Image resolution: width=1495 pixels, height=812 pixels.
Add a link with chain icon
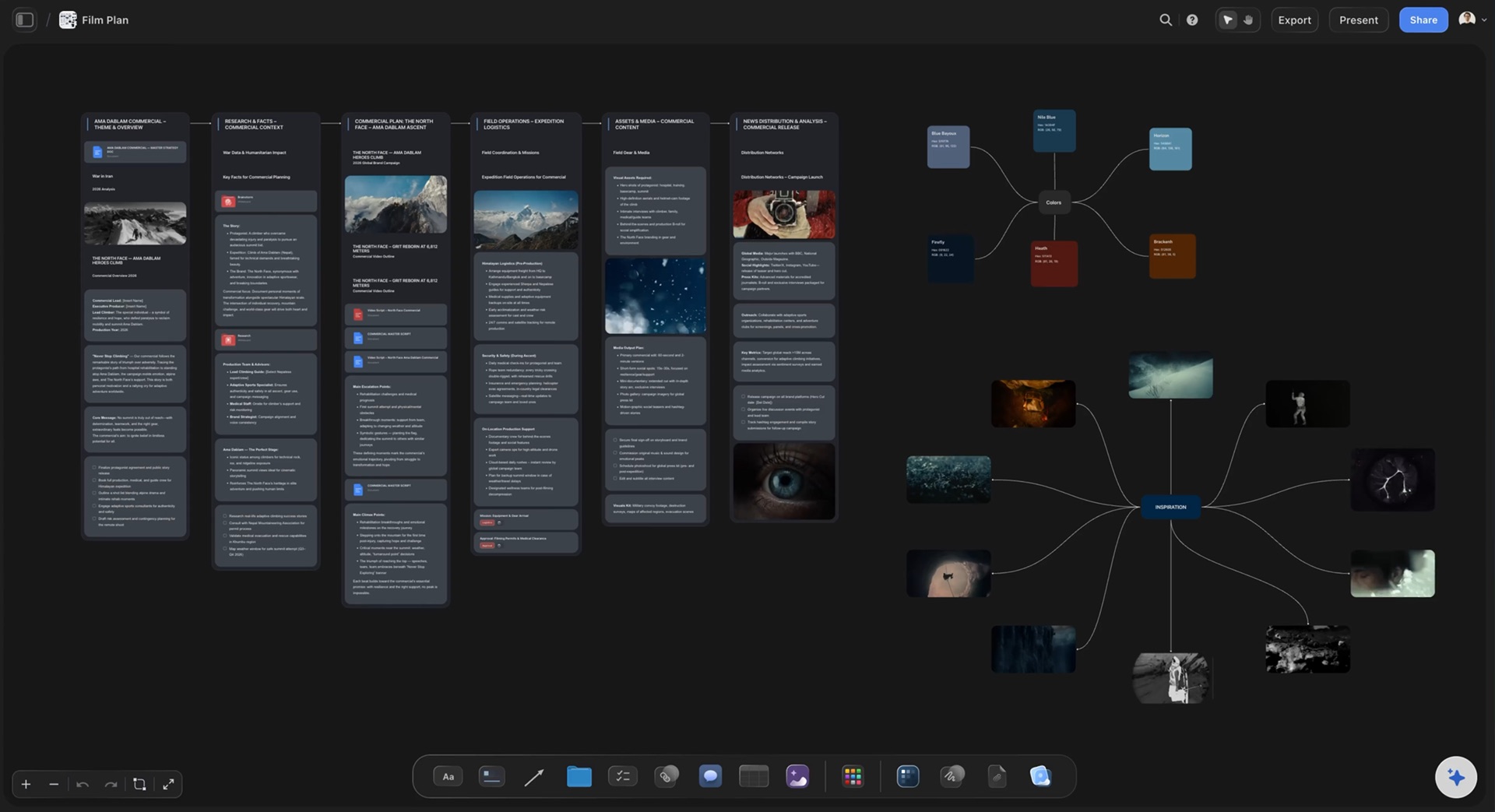tap(667, 776)
